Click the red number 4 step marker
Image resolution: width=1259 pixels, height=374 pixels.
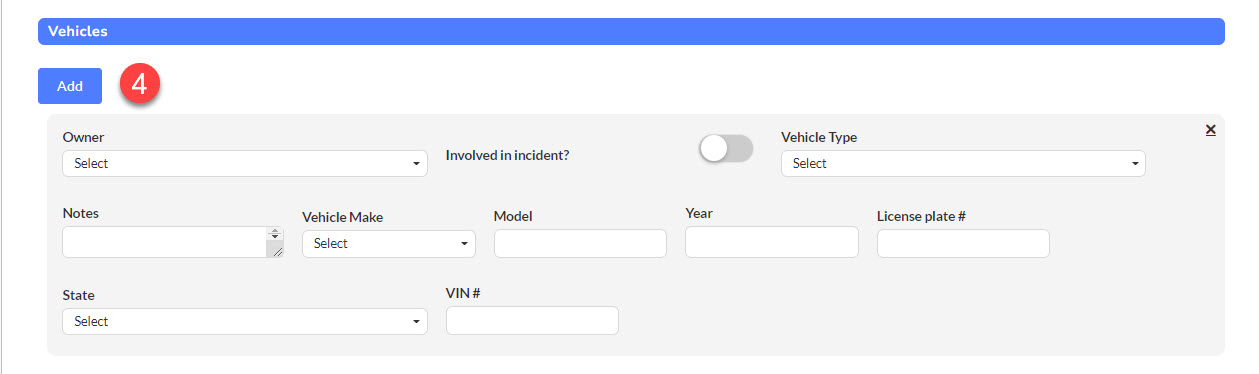(140, 86)
